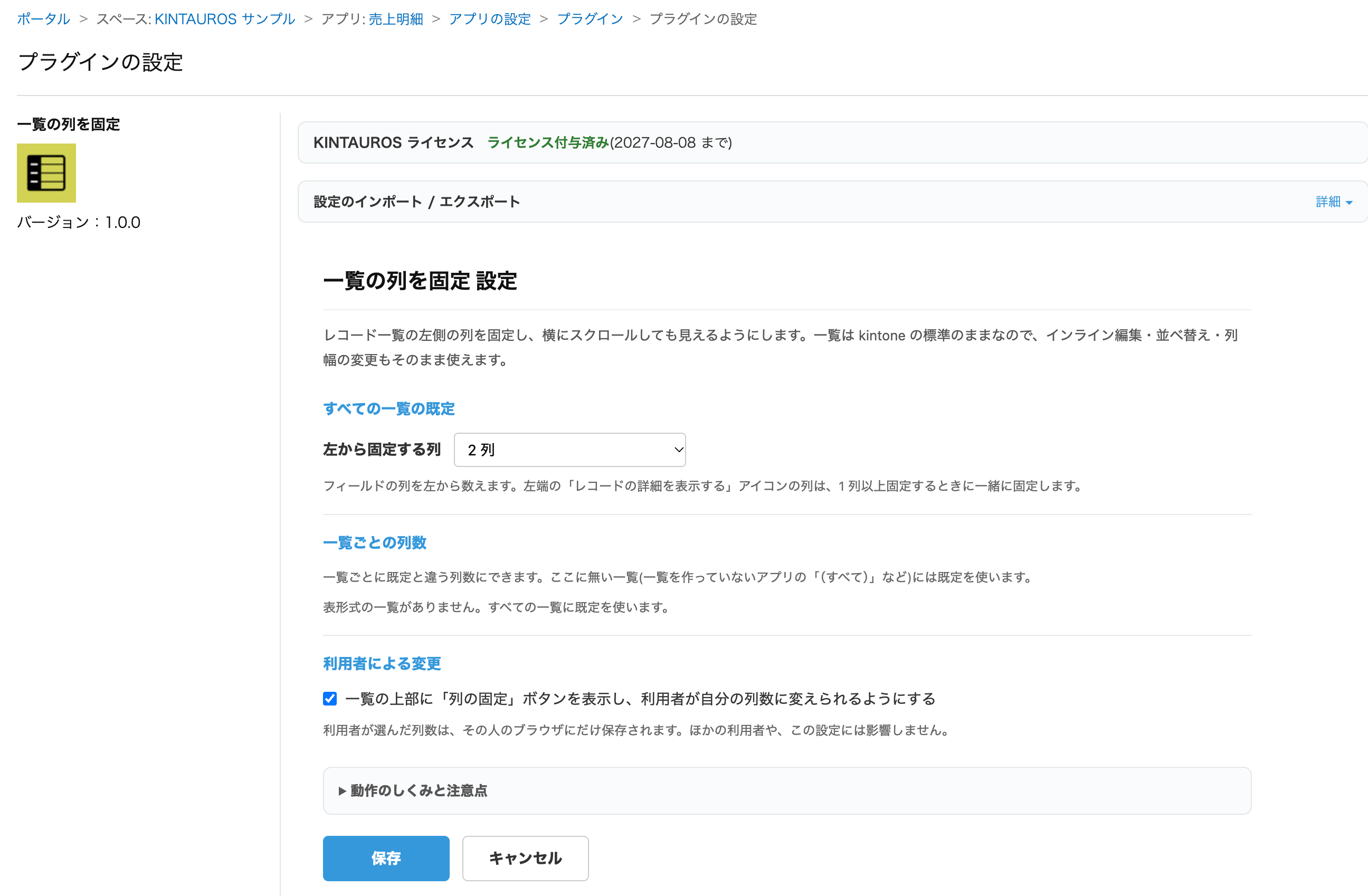Image resolution: width=1368 pixels, height=896 pixels.
Task: Click the ライセンス付与済み status text
Action: pos(548,142)
